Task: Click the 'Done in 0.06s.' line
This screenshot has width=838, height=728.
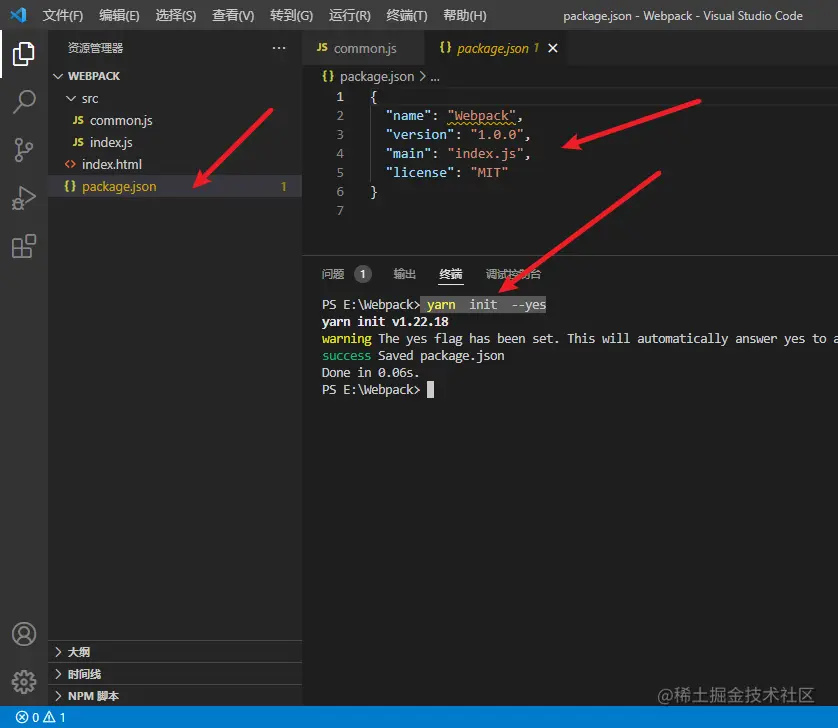Action: [x=370, y=373]
